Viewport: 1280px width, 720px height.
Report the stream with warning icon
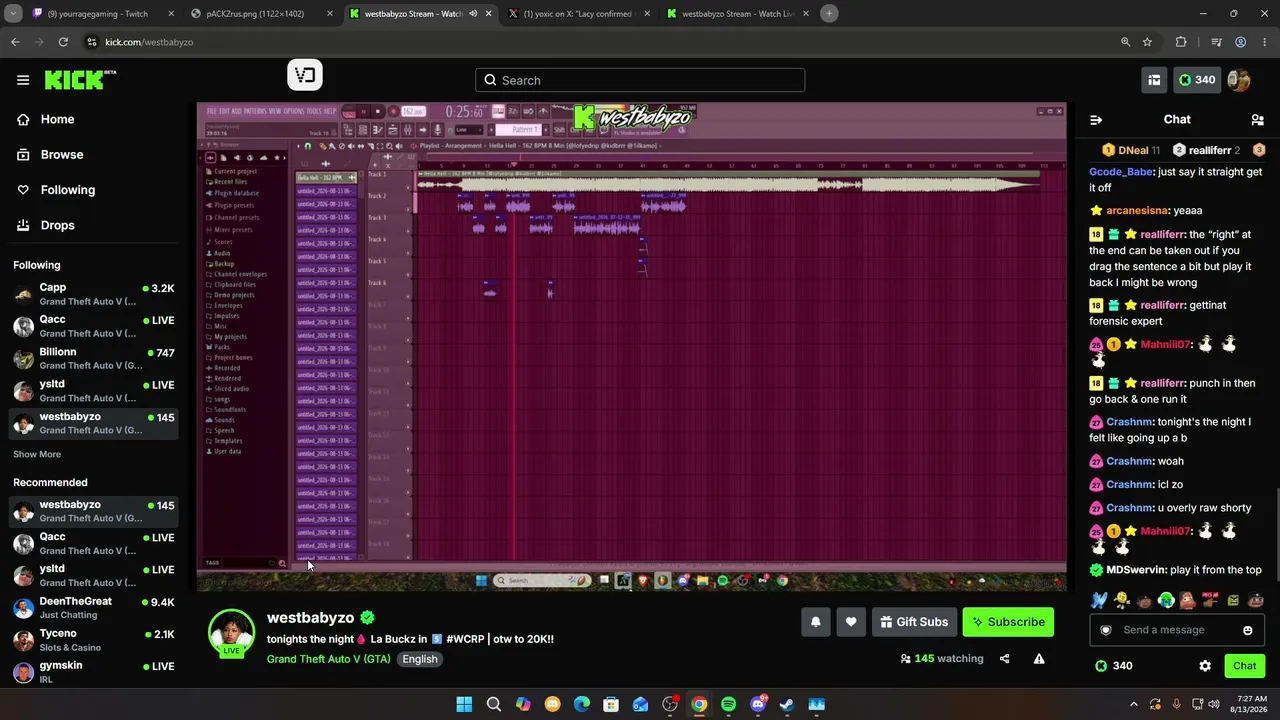click(1039, 659)
